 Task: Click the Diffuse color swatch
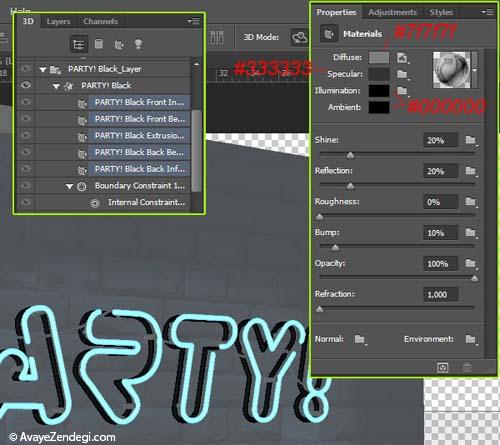(x=379, y=57)
